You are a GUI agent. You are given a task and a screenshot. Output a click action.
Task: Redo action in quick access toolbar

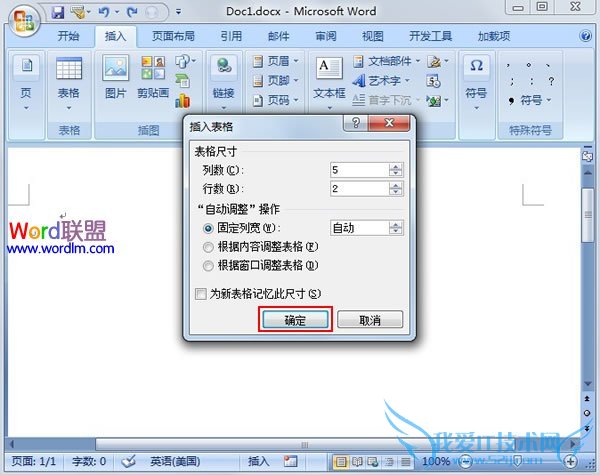click(x=132, y=12)
